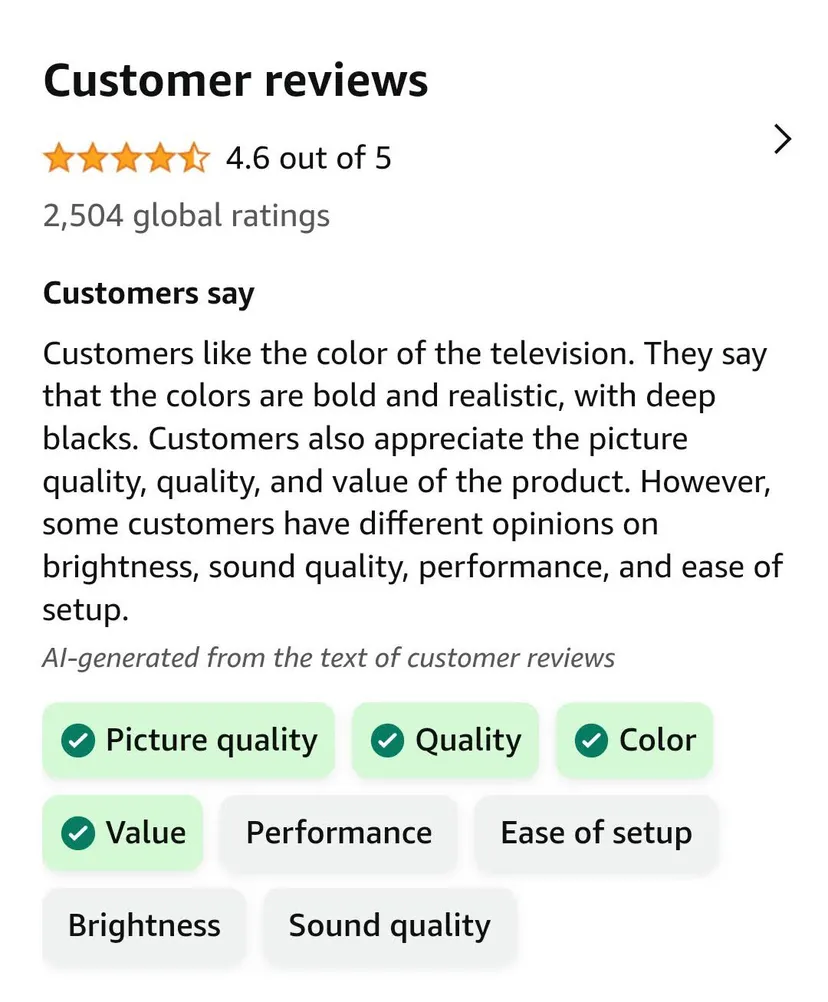
Task: Toggle the Quality review topic chip
Action: point(445,741)
